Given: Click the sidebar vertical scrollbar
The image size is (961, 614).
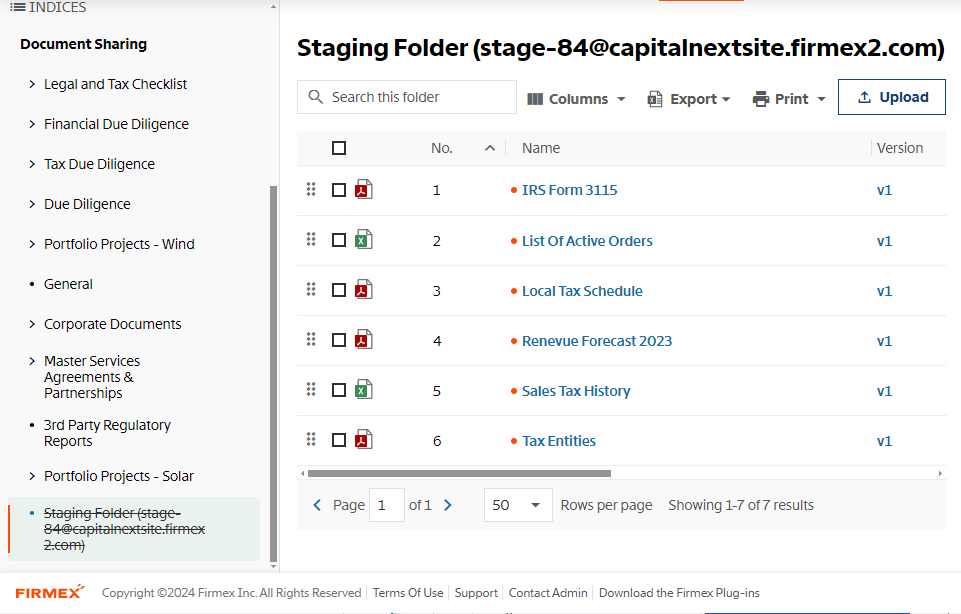Looking at the screenshot, I should point(273,373).
